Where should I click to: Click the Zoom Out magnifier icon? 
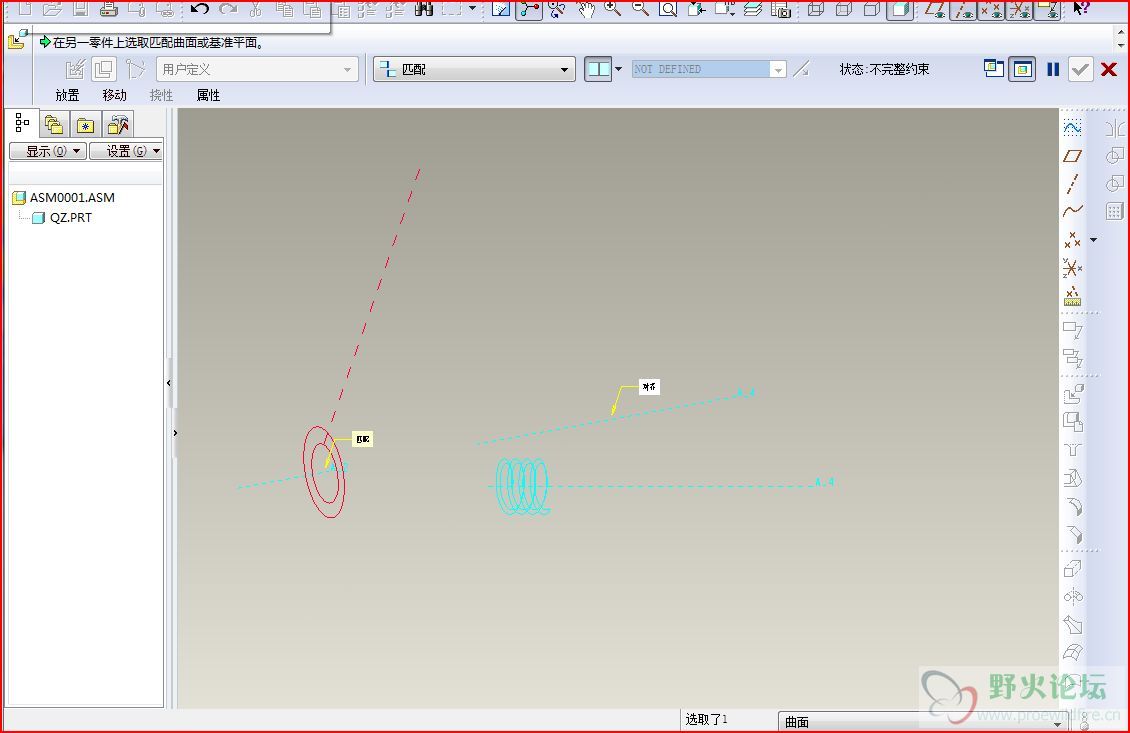(x=640, y=9)
